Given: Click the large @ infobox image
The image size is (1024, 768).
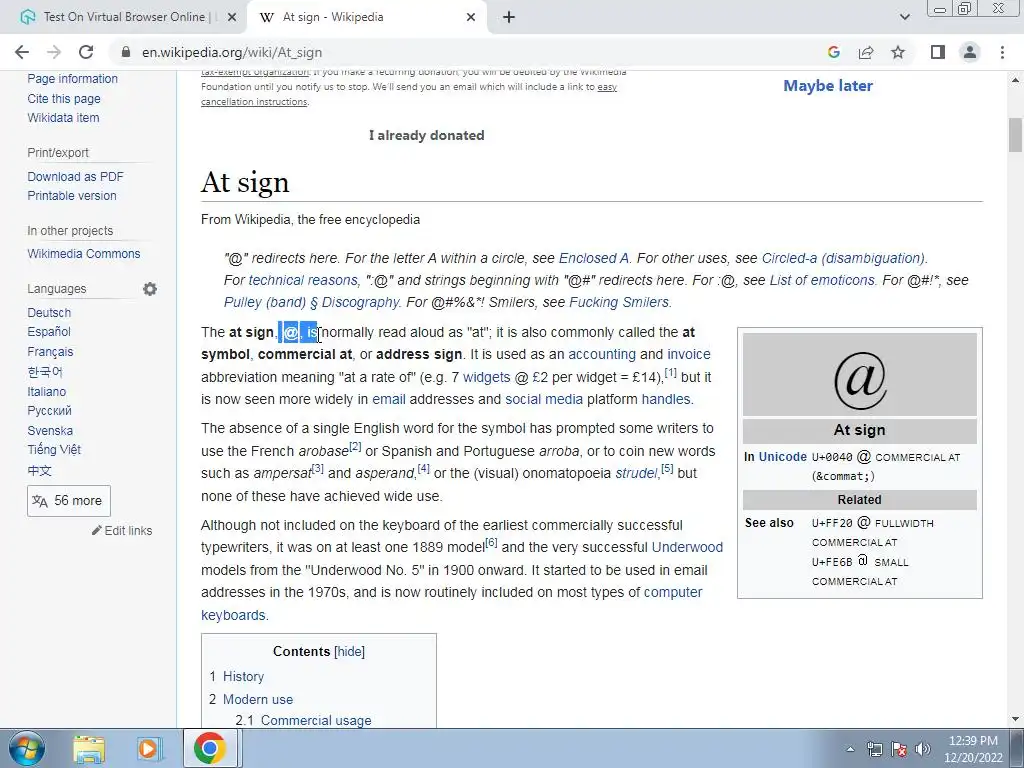Looking at the screenshot, I should (x=859, y=380).
